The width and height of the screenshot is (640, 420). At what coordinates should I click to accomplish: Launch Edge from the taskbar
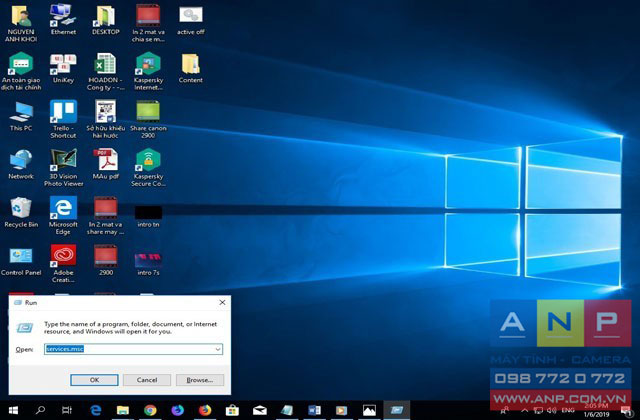tap(96, 410)
